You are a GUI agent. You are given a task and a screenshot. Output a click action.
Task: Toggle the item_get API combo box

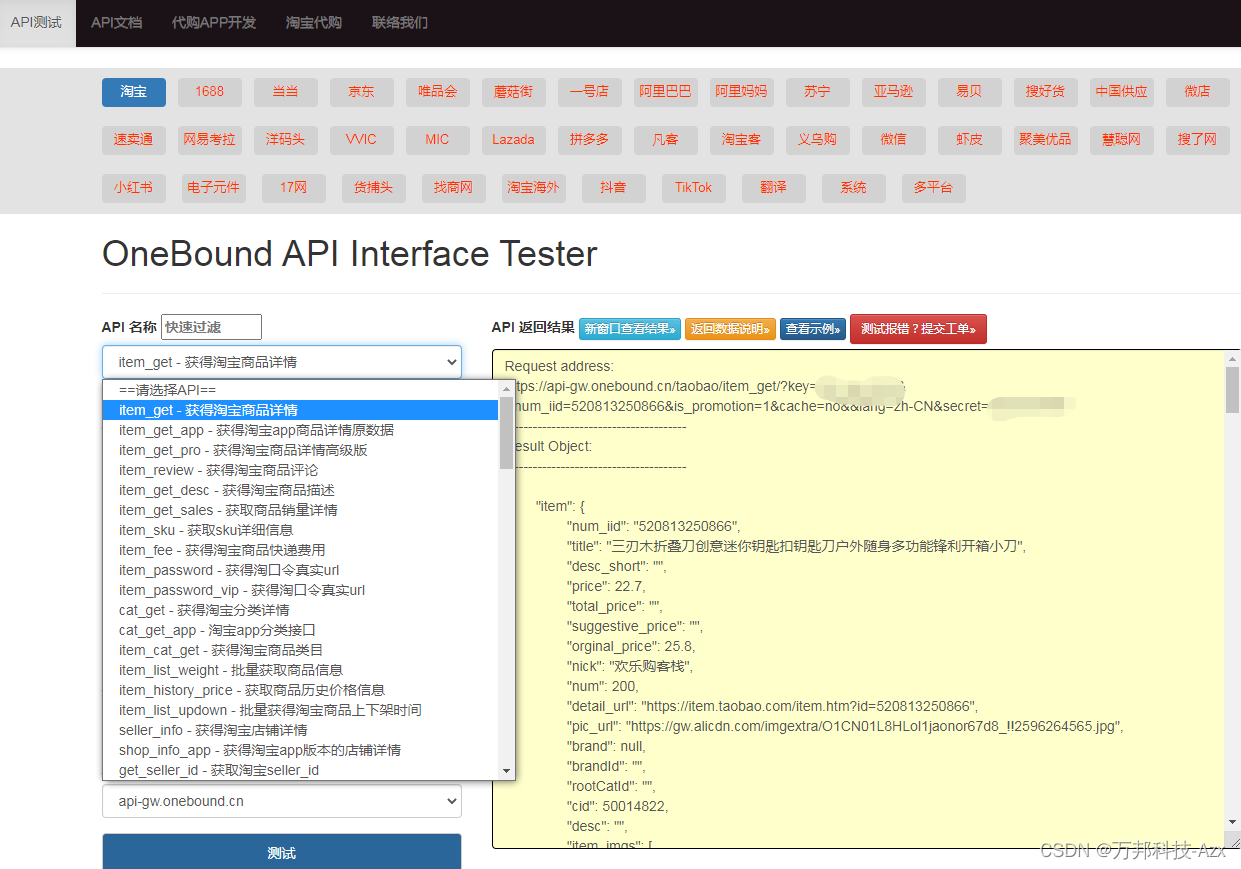coord(282,362)
